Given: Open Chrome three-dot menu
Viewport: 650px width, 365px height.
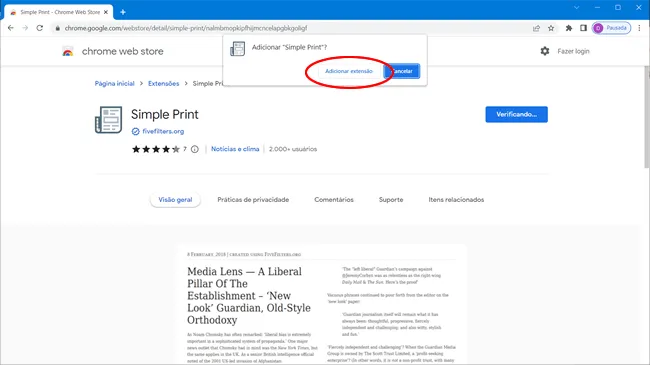Looking at the screenshot, I should (639, 28).
